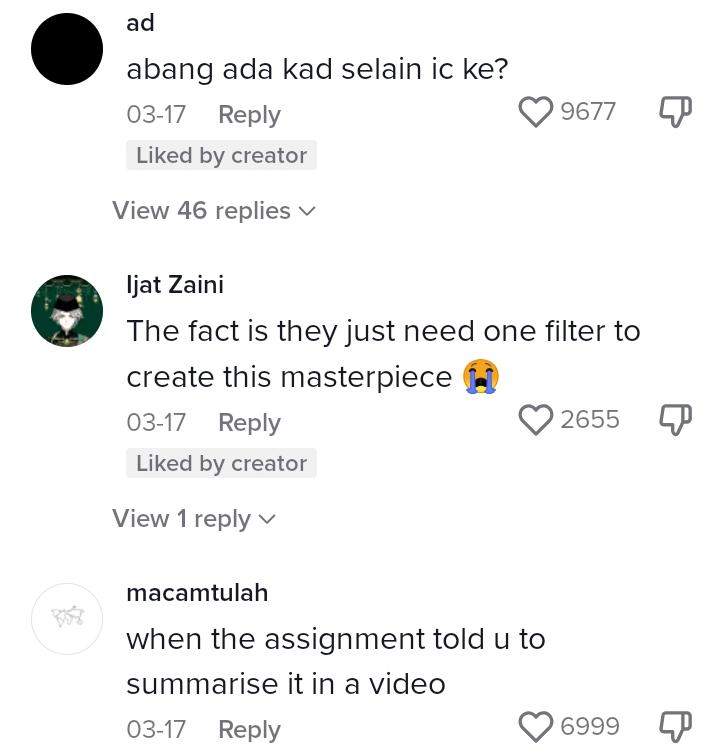Dislike Ijat Zaini's masterpiece comment

(676, 420)
